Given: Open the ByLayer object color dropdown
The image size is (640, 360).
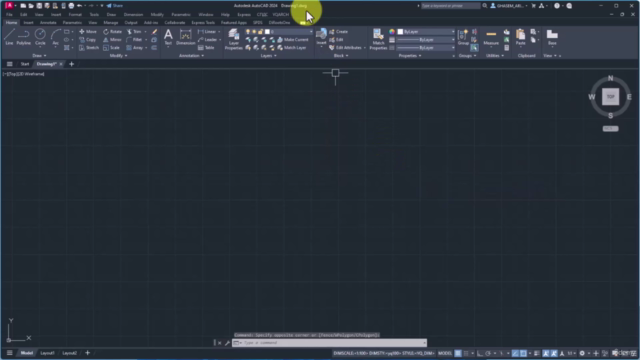Looking at the screenshot, I should [x=453, y=31].
